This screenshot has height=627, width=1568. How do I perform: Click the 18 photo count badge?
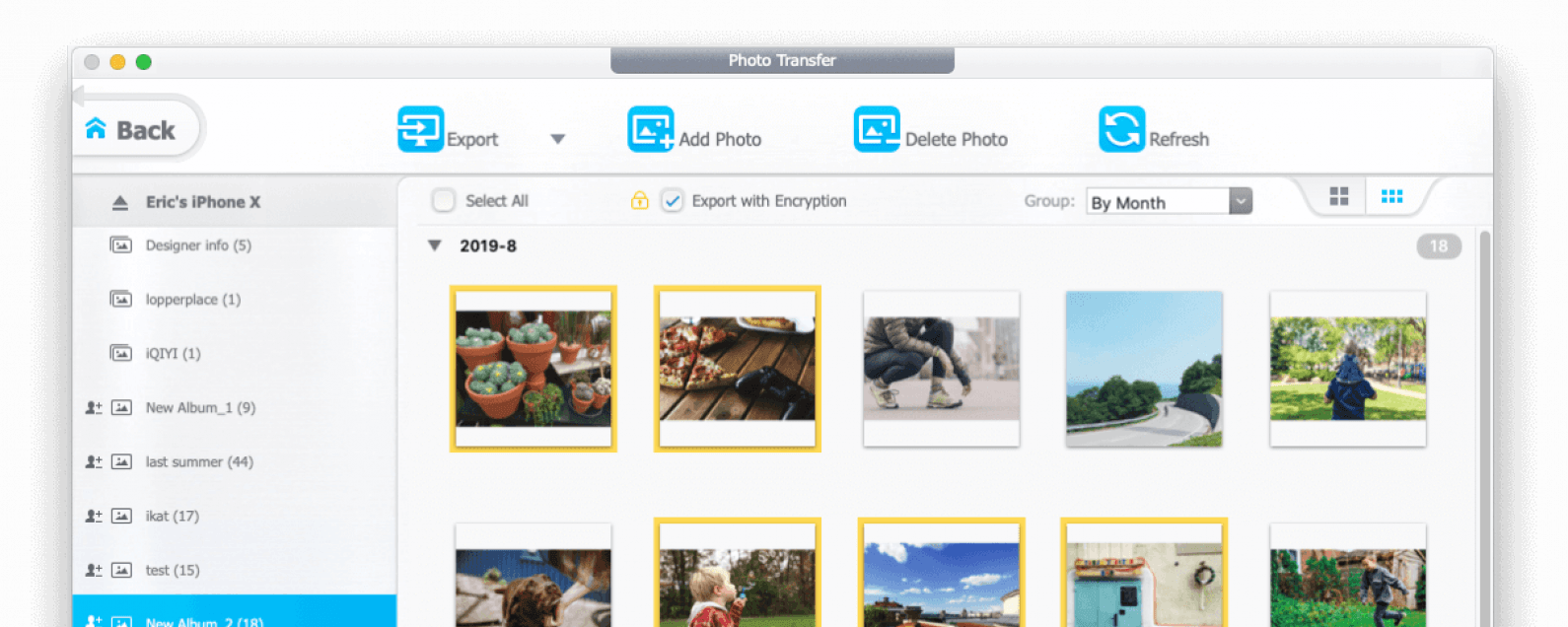point(1439,246)
